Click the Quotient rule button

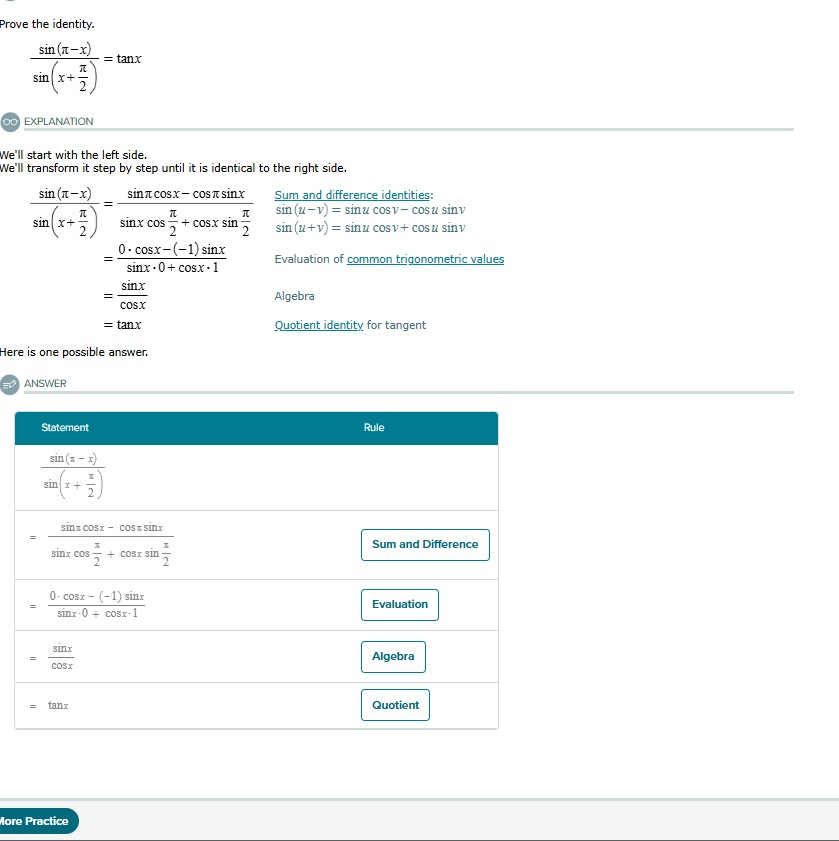(395, 705)
